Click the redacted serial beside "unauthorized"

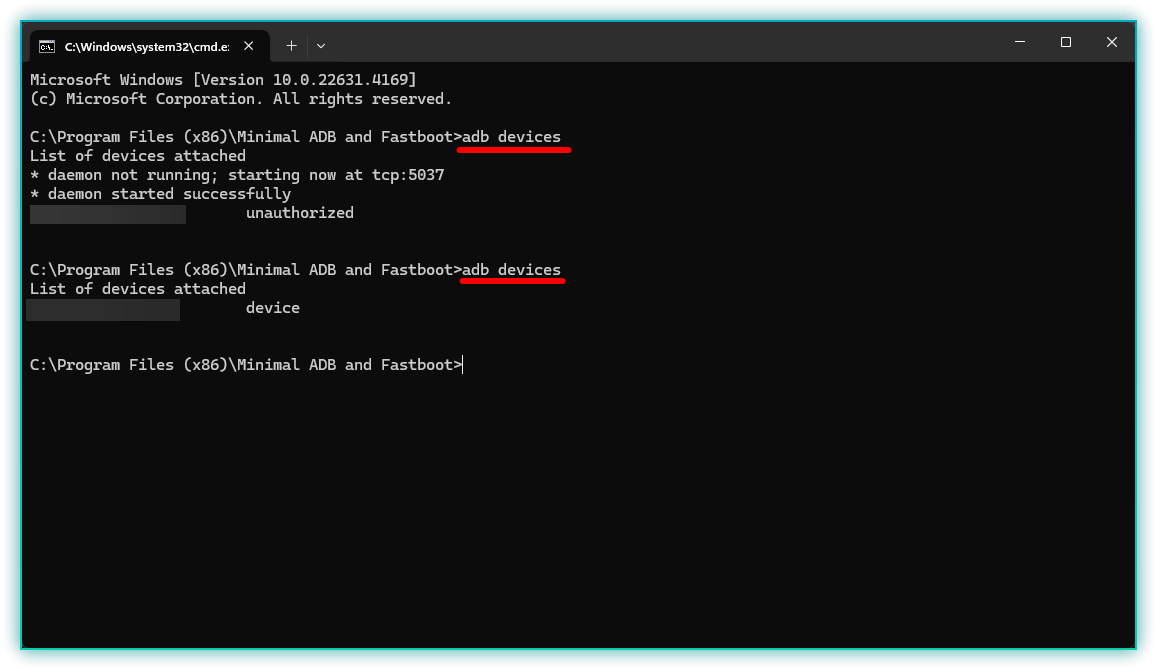[108, 214]
